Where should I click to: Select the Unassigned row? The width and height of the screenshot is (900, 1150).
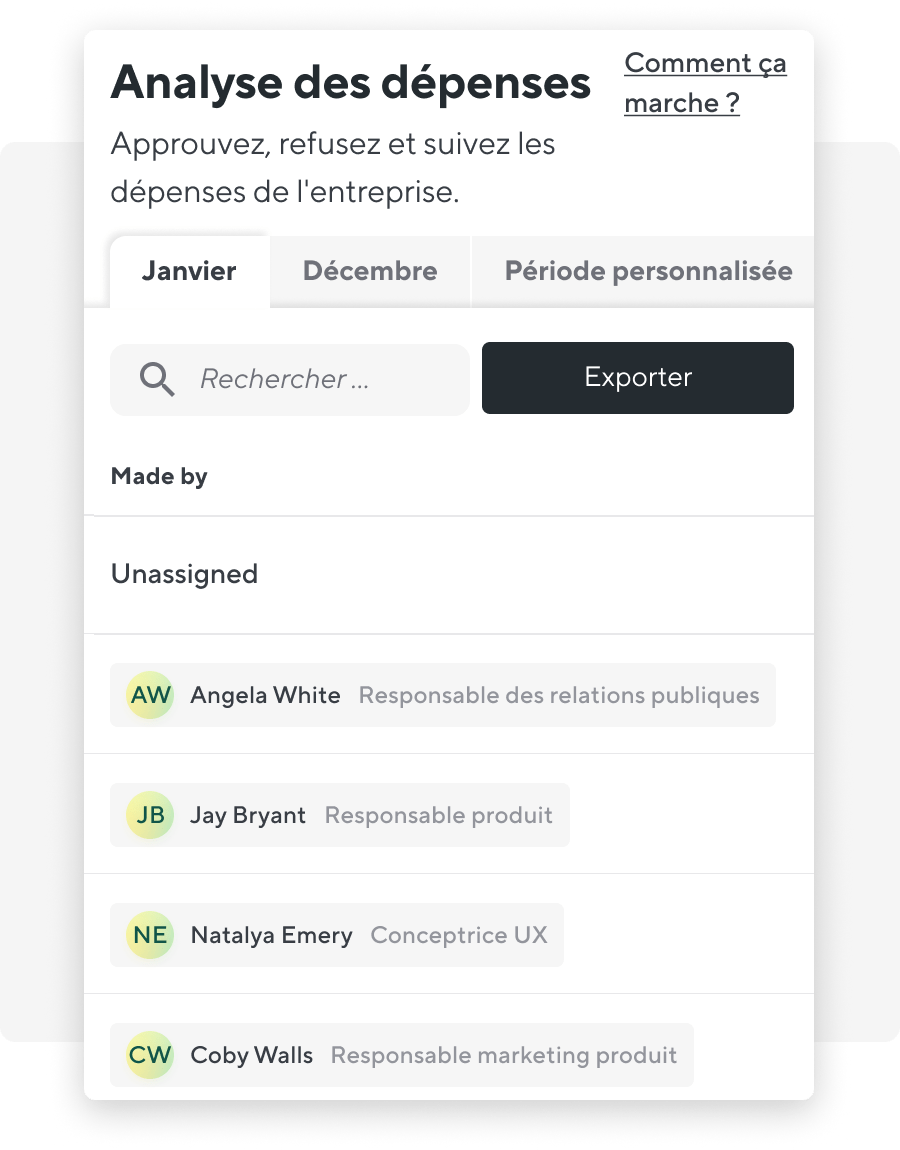click(x=449, y=574)
